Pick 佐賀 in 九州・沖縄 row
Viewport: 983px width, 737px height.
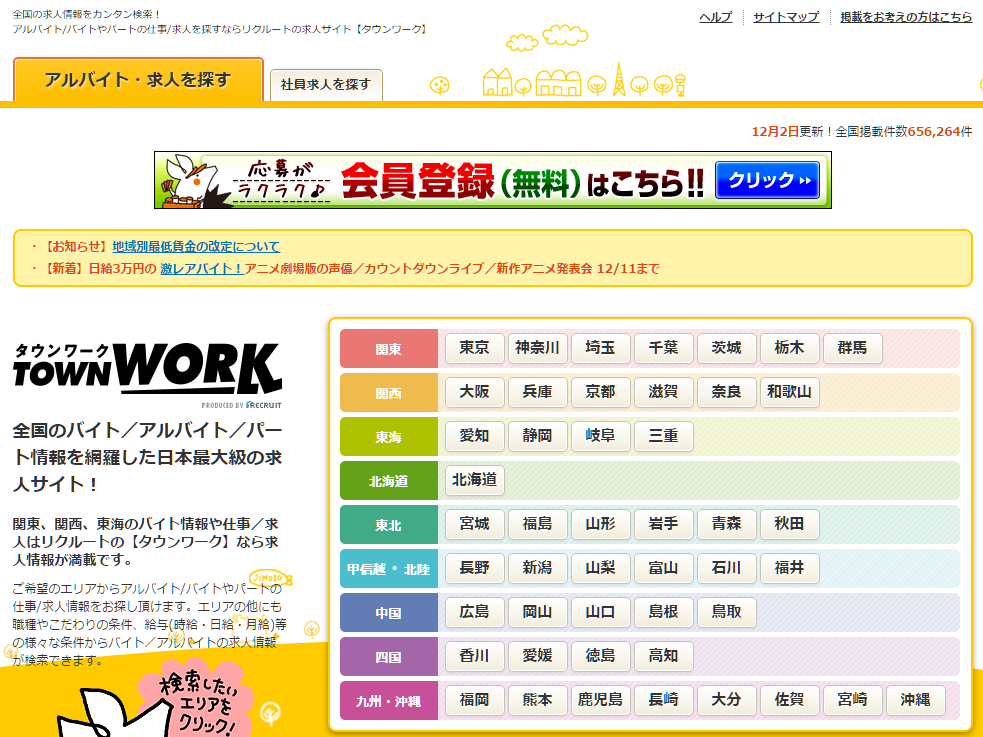(789, 700)
